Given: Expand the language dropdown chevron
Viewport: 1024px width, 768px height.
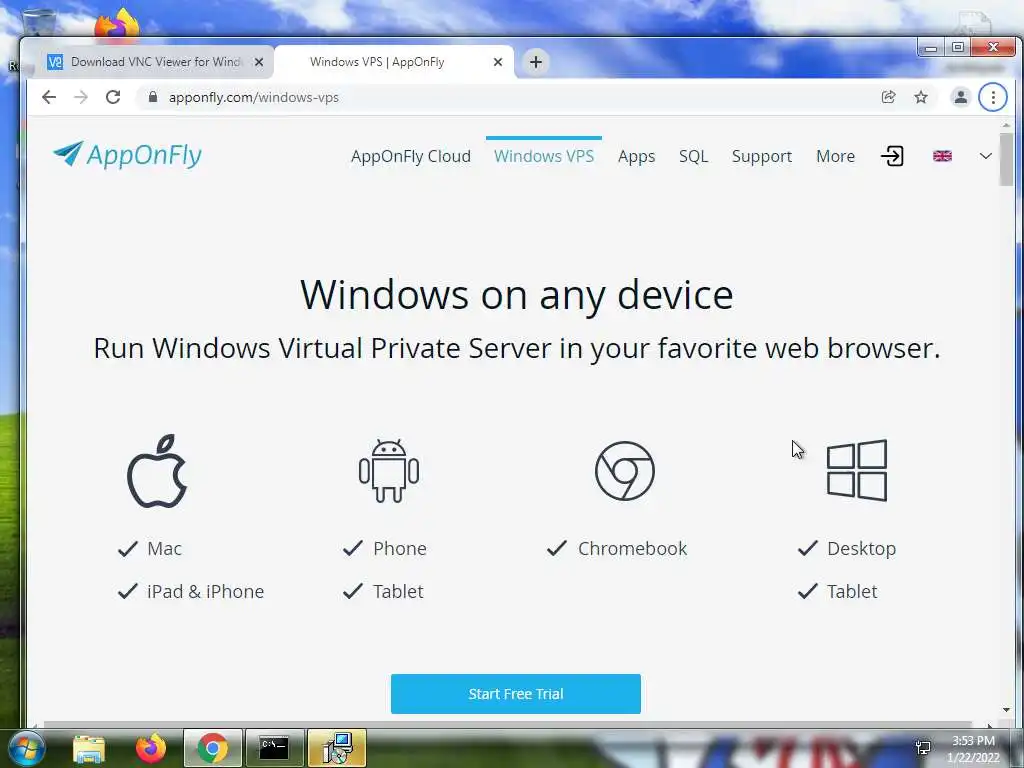Looking at the screenshot, I should tap(985, 156).
